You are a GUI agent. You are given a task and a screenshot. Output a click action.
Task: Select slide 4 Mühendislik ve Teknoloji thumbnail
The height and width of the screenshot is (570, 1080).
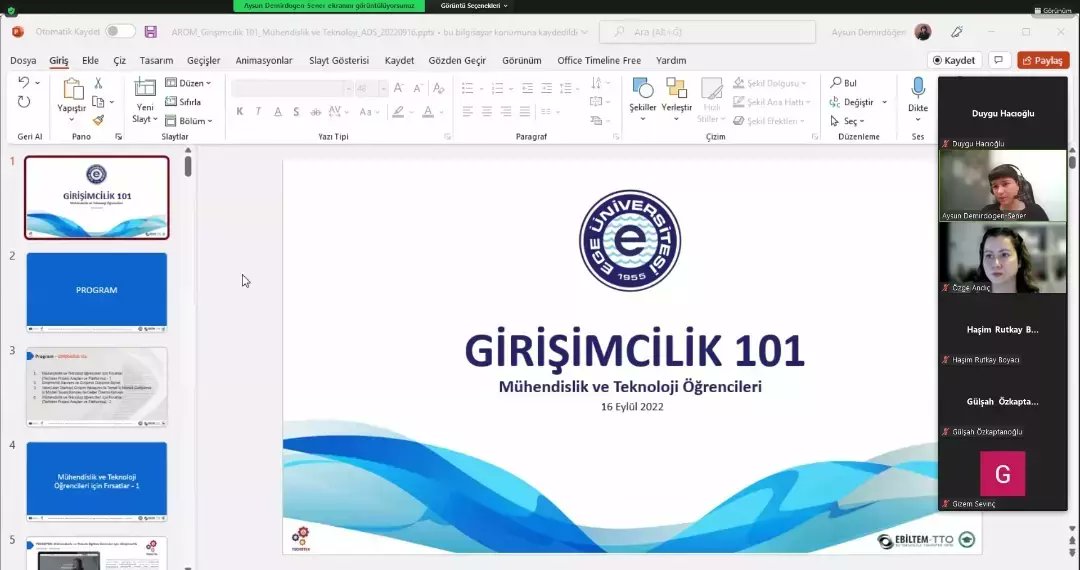[x=96, y=481]
